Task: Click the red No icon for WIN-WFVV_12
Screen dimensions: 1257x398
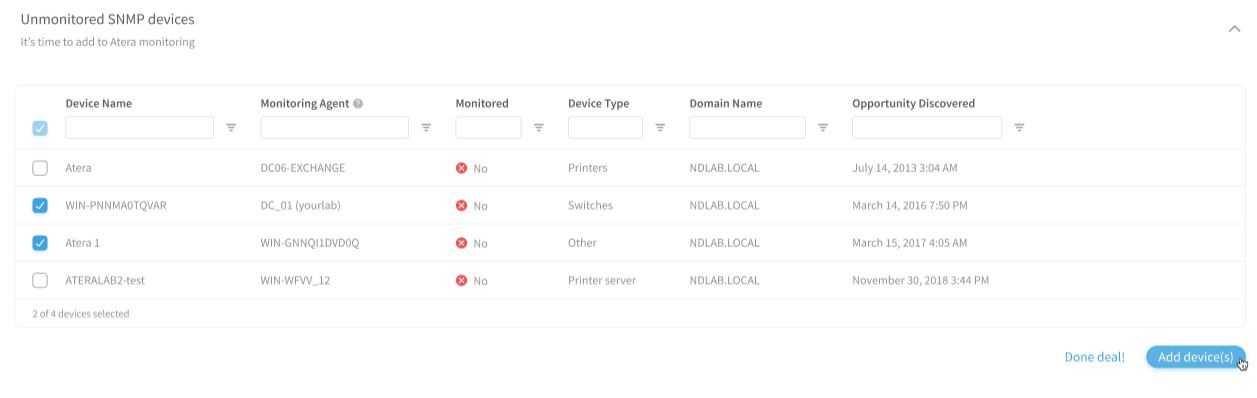Action: 461,280
